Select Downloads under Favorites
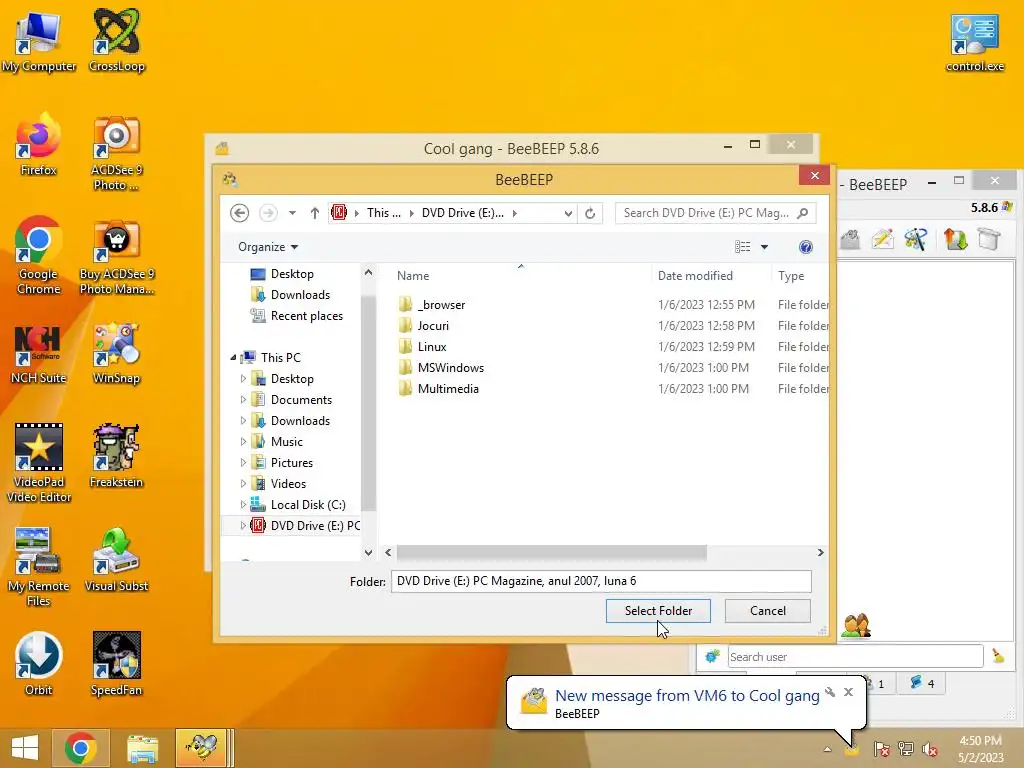The width and height of the screenshot is (1024, 768). coord(300,295)
